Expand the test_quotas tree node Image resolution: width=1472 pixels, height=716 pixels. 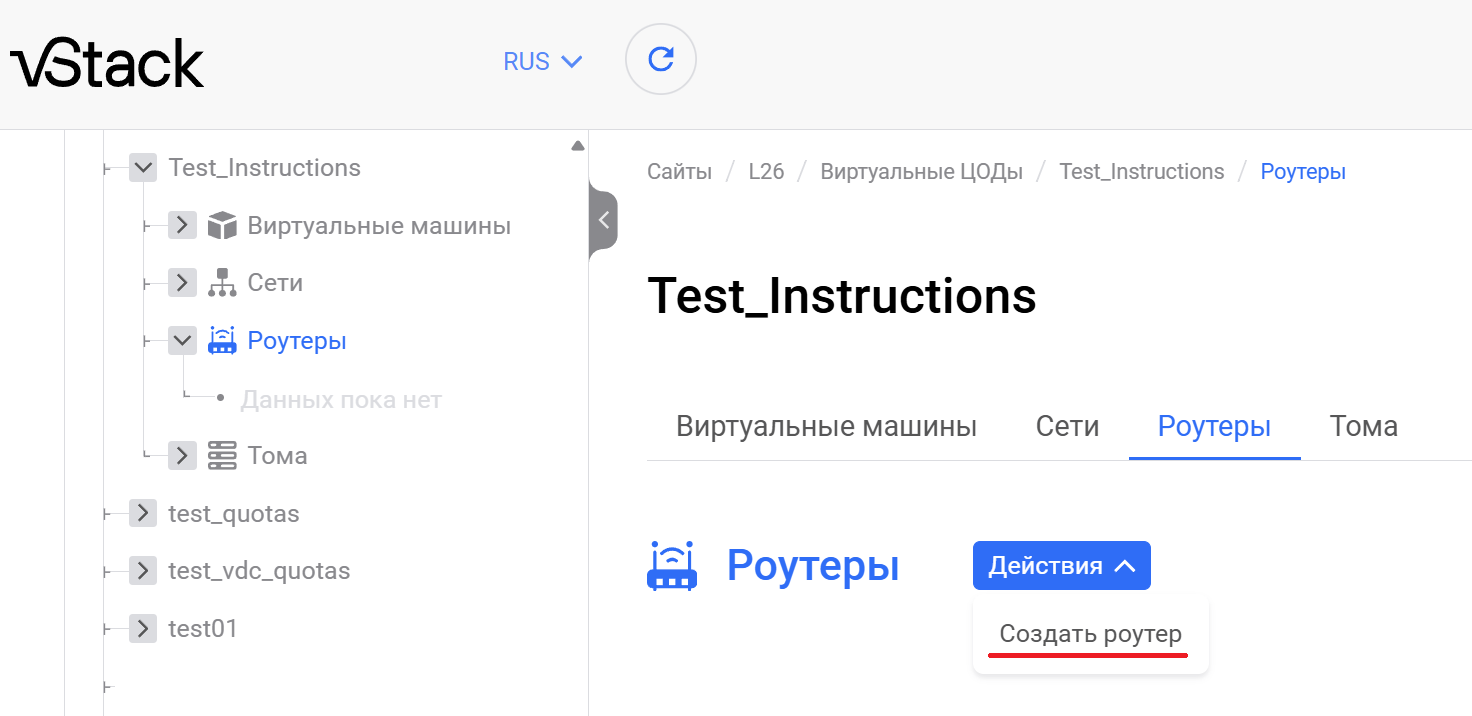tap(143, 514)
